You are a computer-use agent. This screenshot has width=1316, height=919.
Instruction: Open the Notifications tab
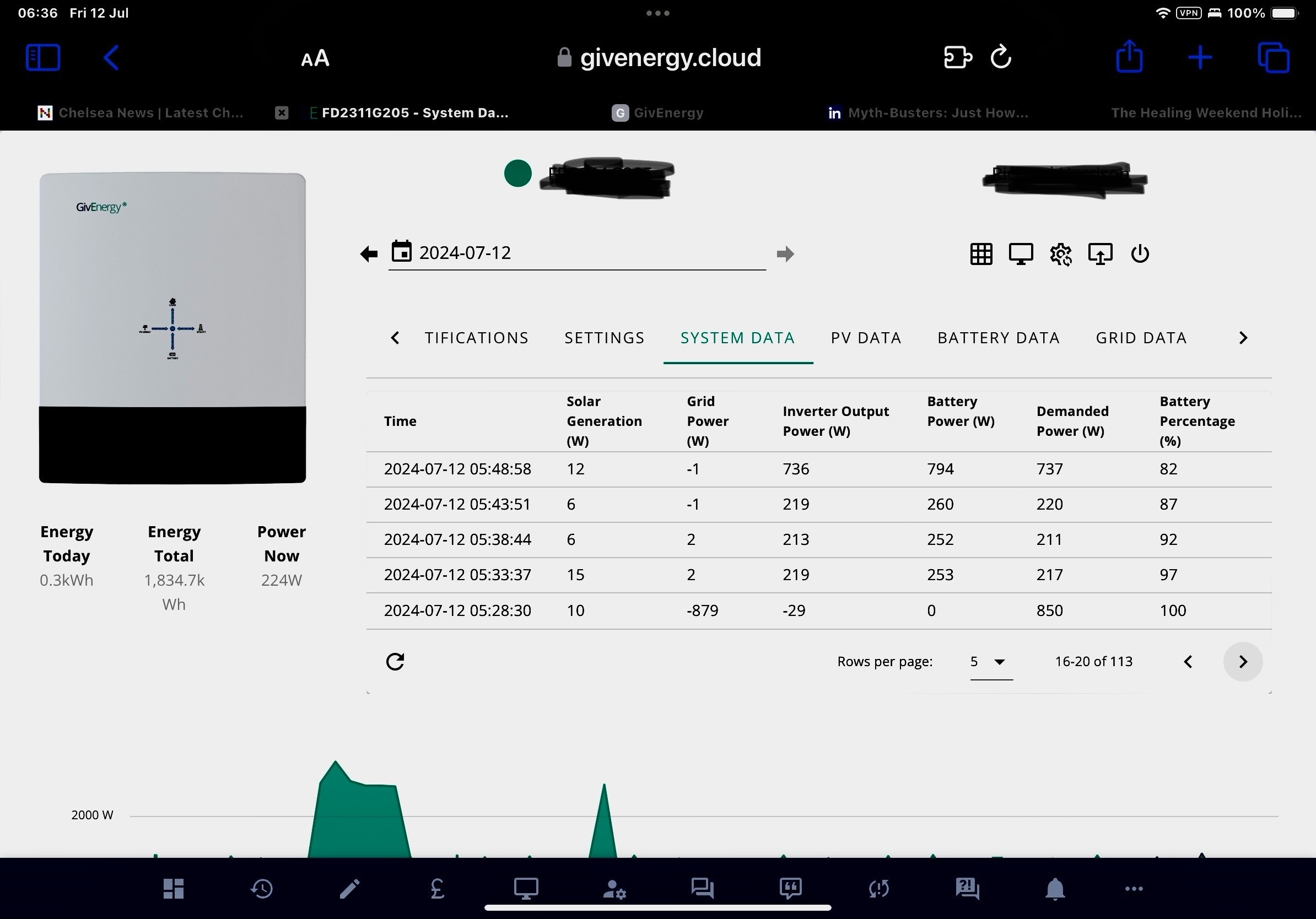coord(476,338)
